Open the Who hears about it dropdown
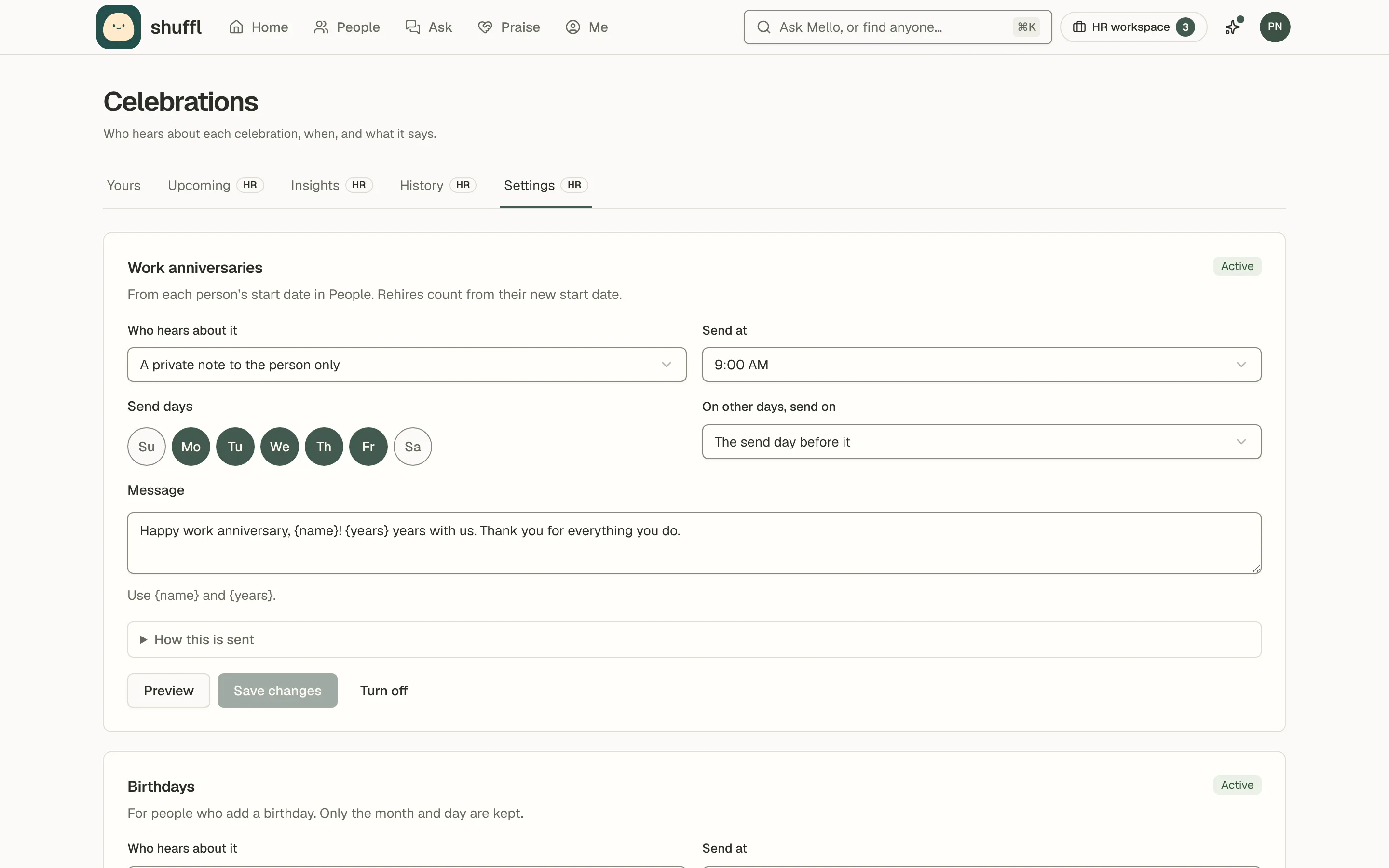Viewport: 1389px width, 868px height. click(x=407, y=365)
